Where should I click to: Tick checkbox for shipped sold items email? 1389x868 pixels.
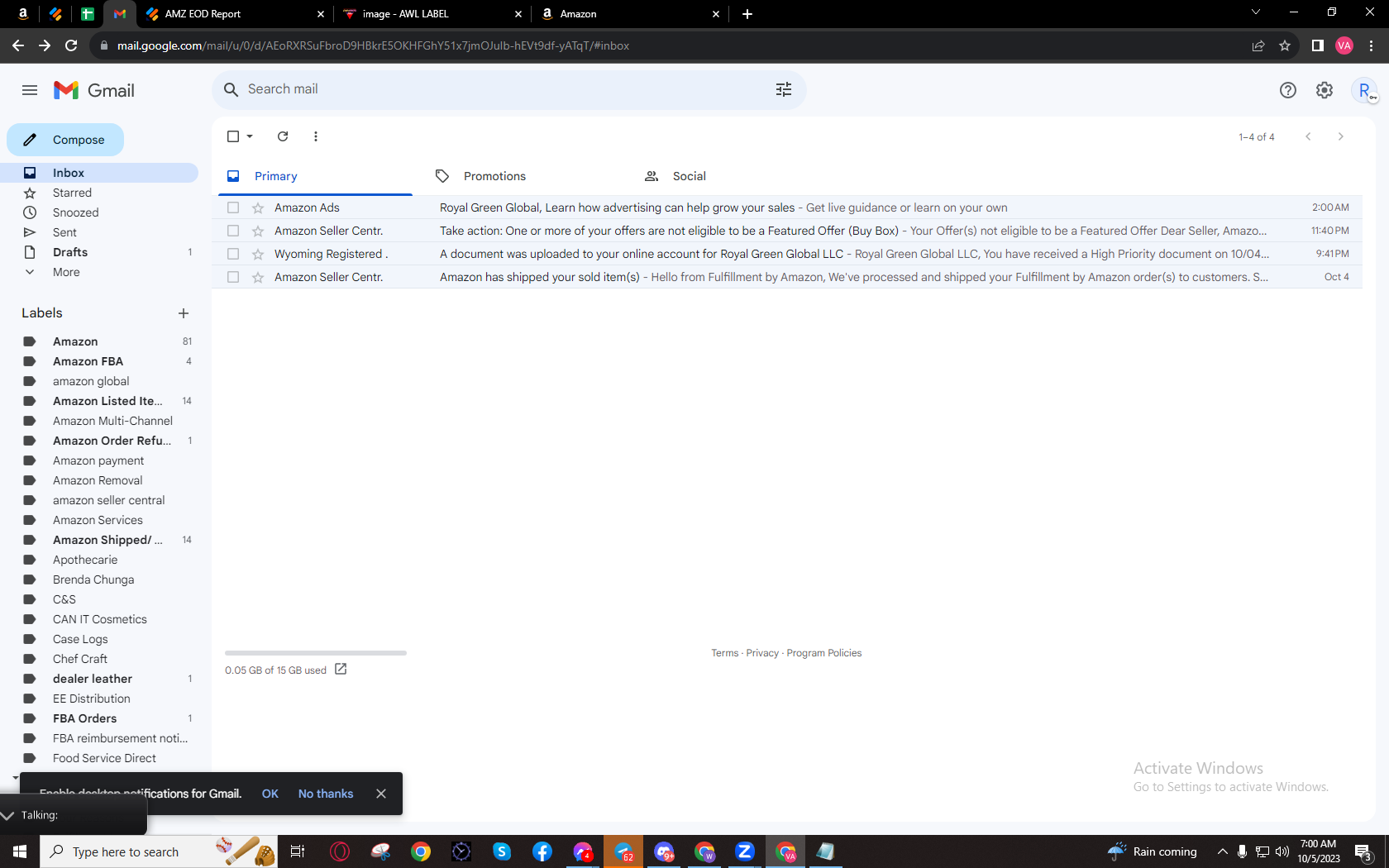(x=233, y=277)
